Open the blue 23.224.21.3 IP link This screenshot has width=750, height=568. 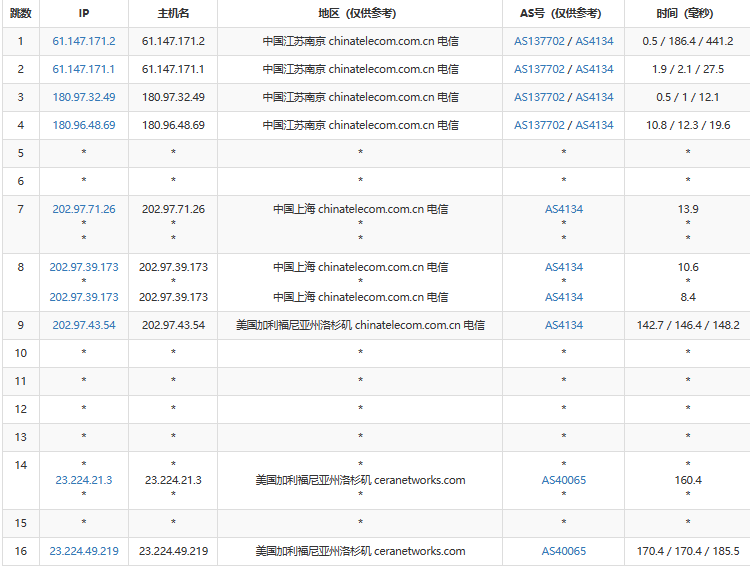point(84,480)
